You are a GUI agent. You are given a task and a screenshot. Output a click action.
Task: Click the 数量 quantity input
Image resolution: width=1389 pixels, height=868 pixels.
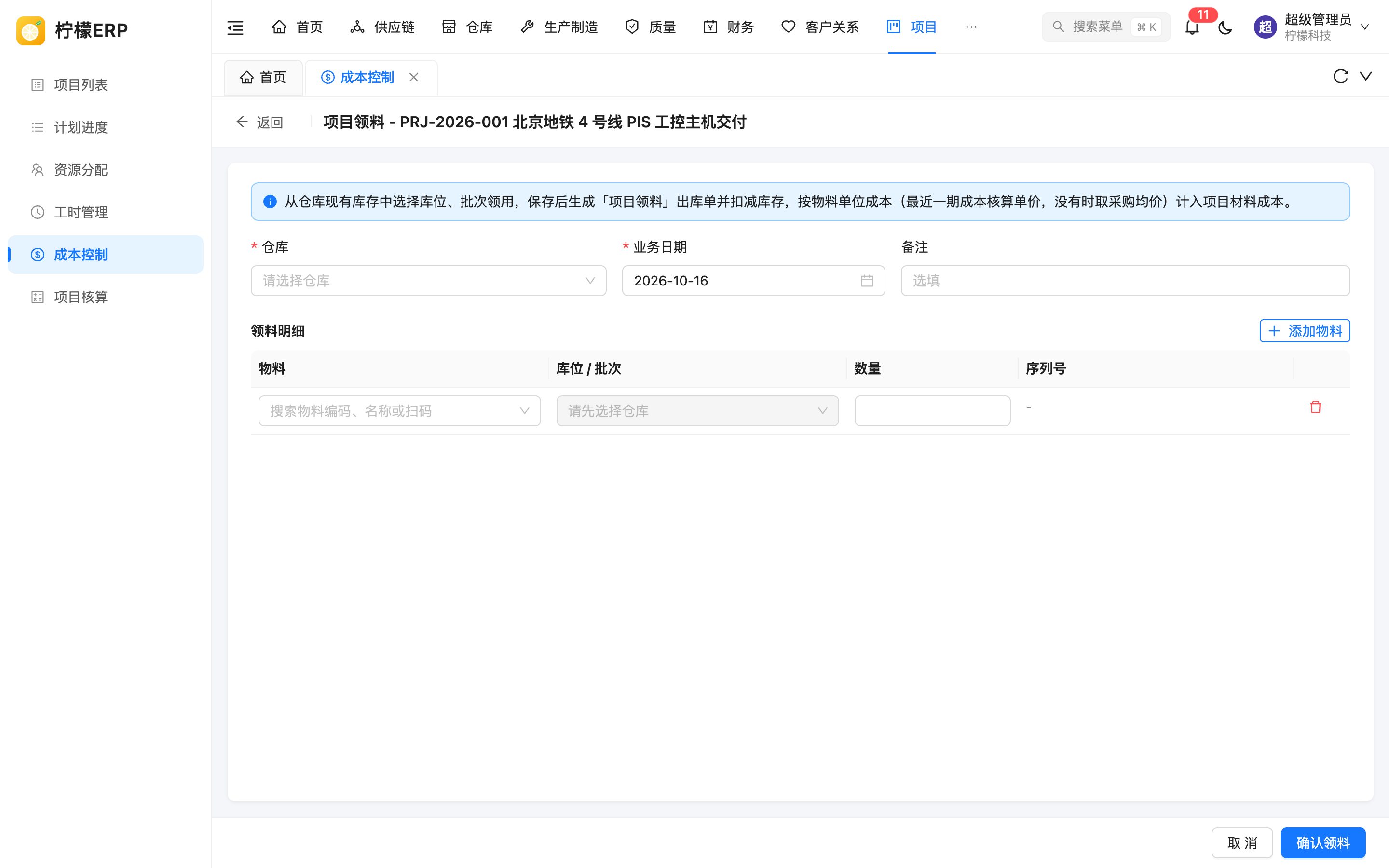click(932, 411)
